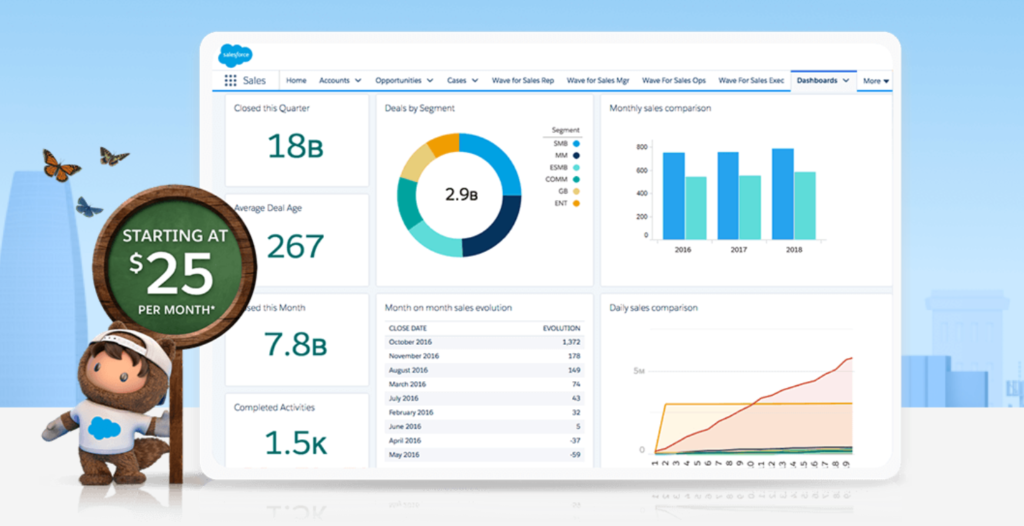Click Month on month sales evolution title
This screenshot has width=1024, height=526.
448,308
